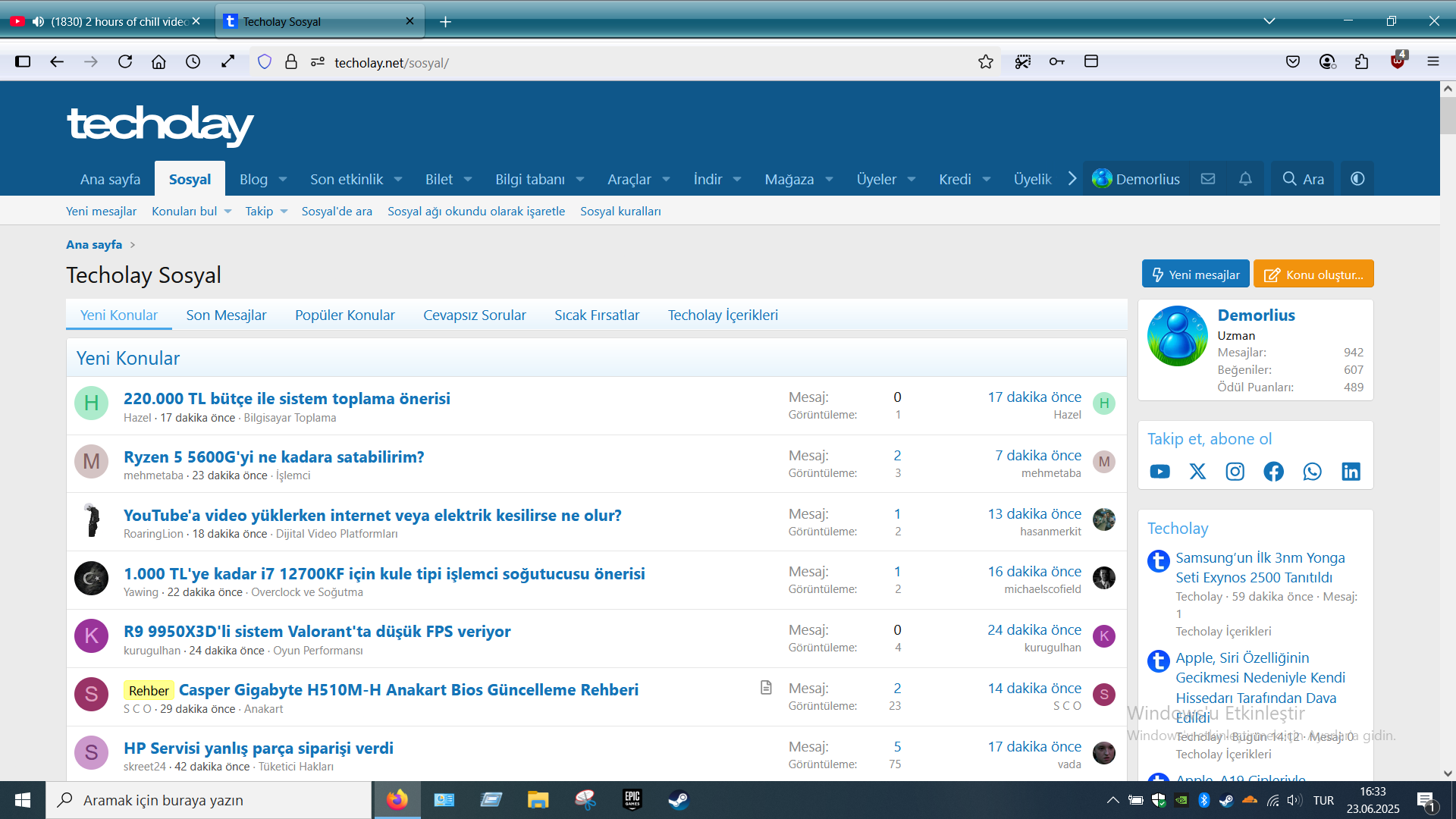The height and width of the screenshot is (819, 1456).
Task: Expand Bilgi tabanı dropdown arrow
Action: pos(580,180)
